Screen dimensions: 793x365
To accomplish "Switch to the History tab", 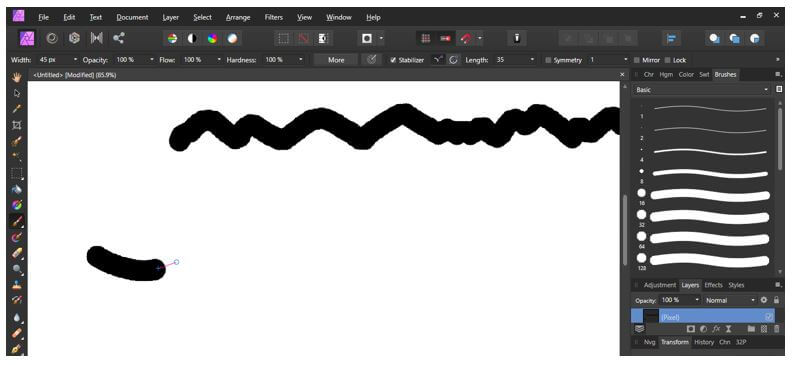I will coord(704,342).
